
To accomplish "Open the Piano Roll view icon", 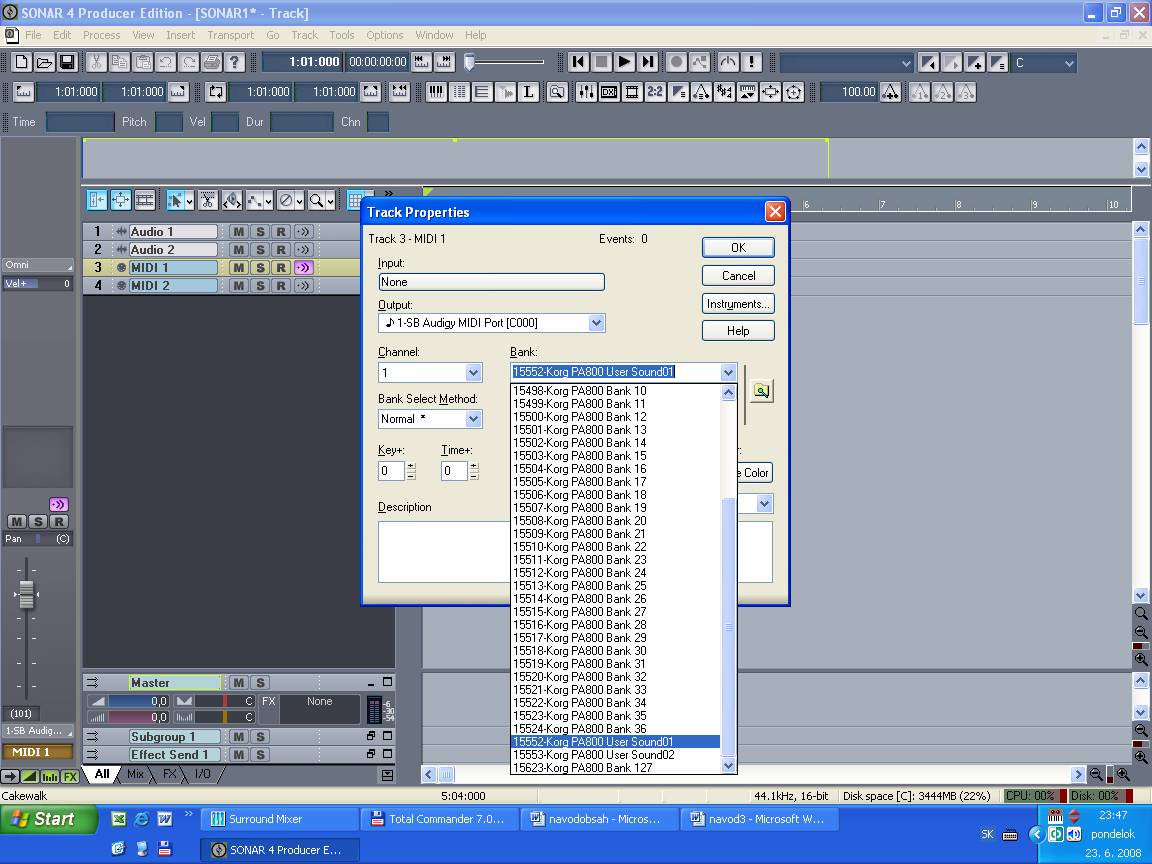I will [x=436, y=92].
